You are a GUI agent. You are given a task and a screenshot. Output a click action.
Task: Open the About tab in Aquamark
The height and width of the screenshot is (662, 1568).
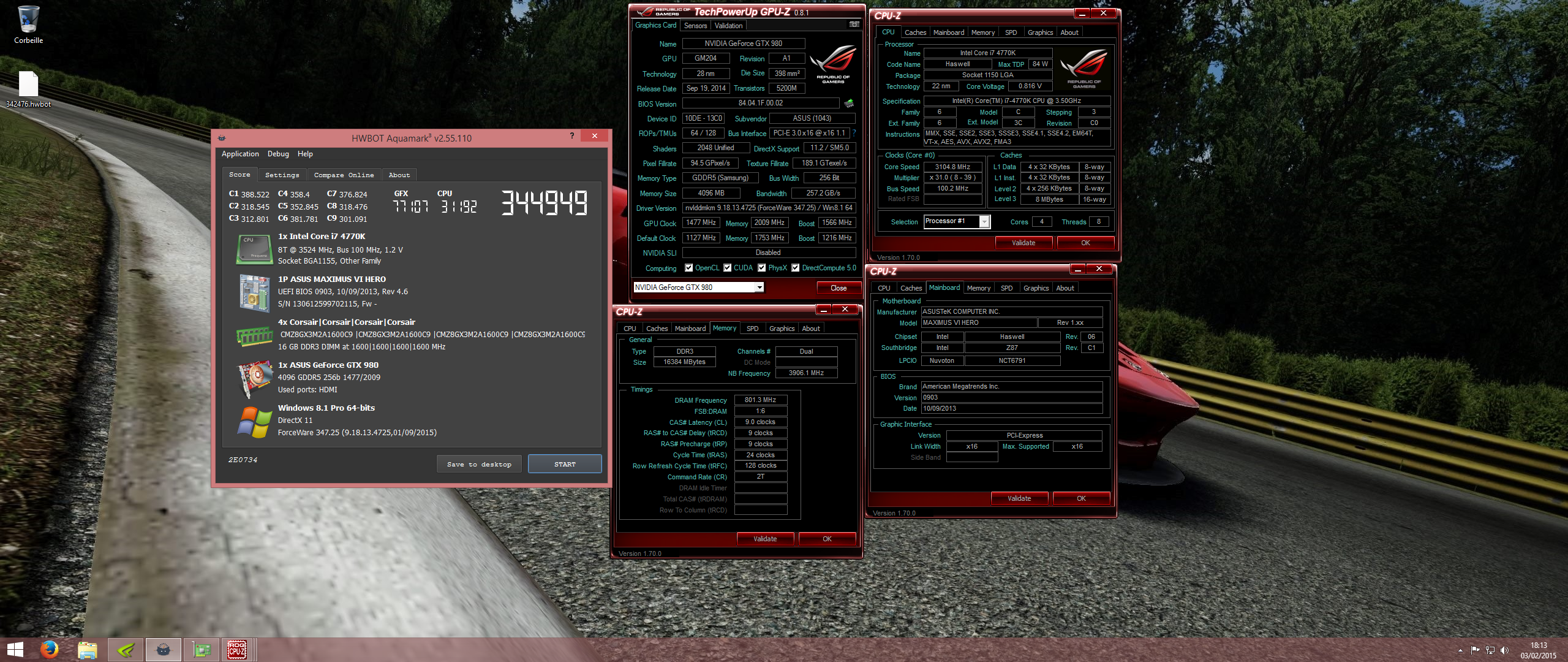399,175
